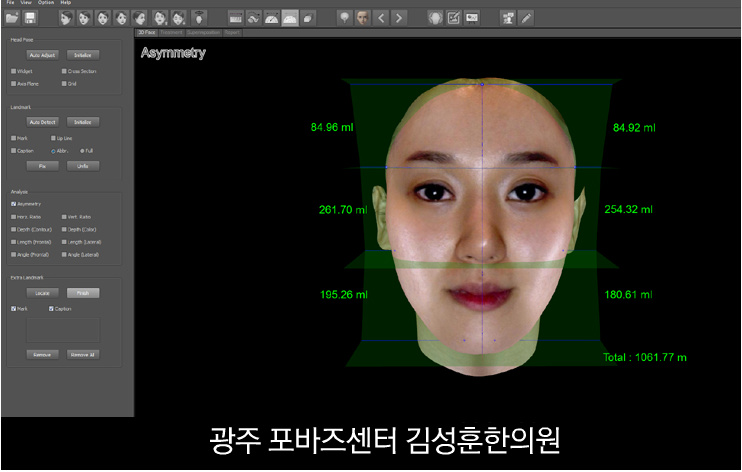Click the Remove All button
The image size is (742, 472).
[82, 355]
